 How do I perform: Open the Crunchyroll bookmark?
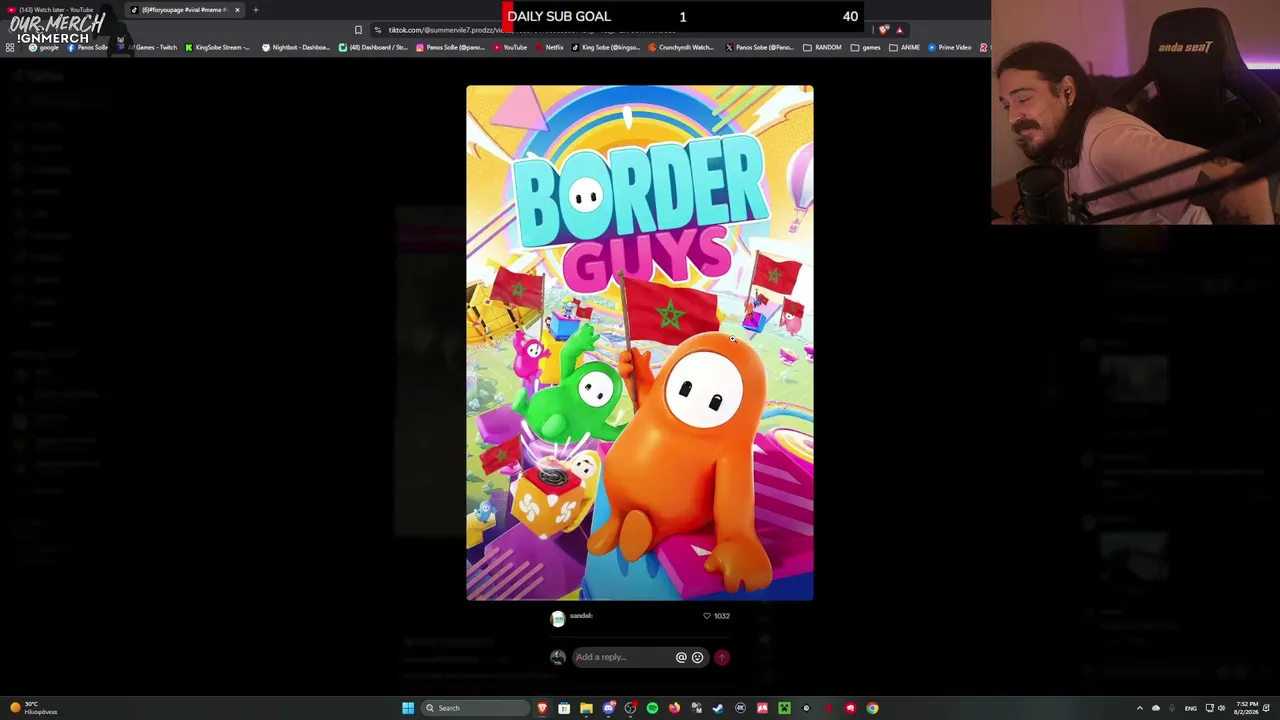(681, 47)
